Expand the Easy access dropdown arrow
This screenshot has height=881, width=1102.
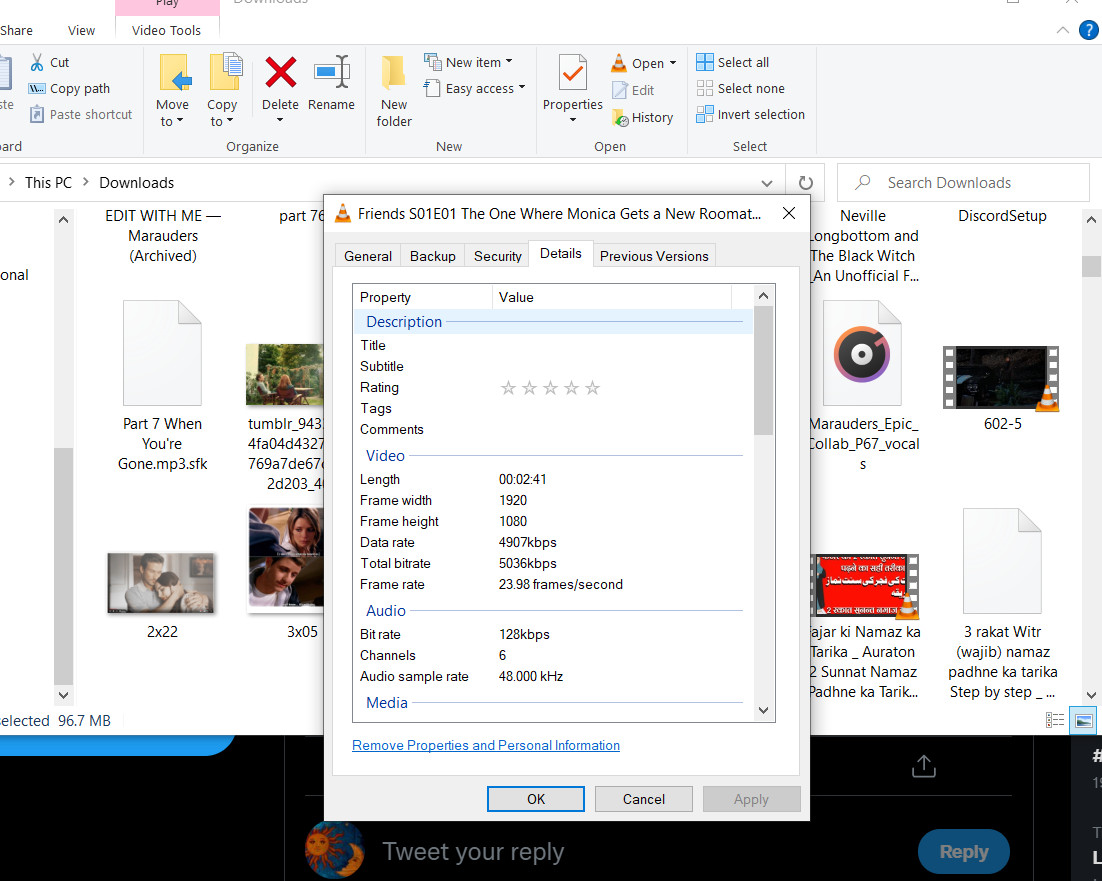(x=521, y=88)
